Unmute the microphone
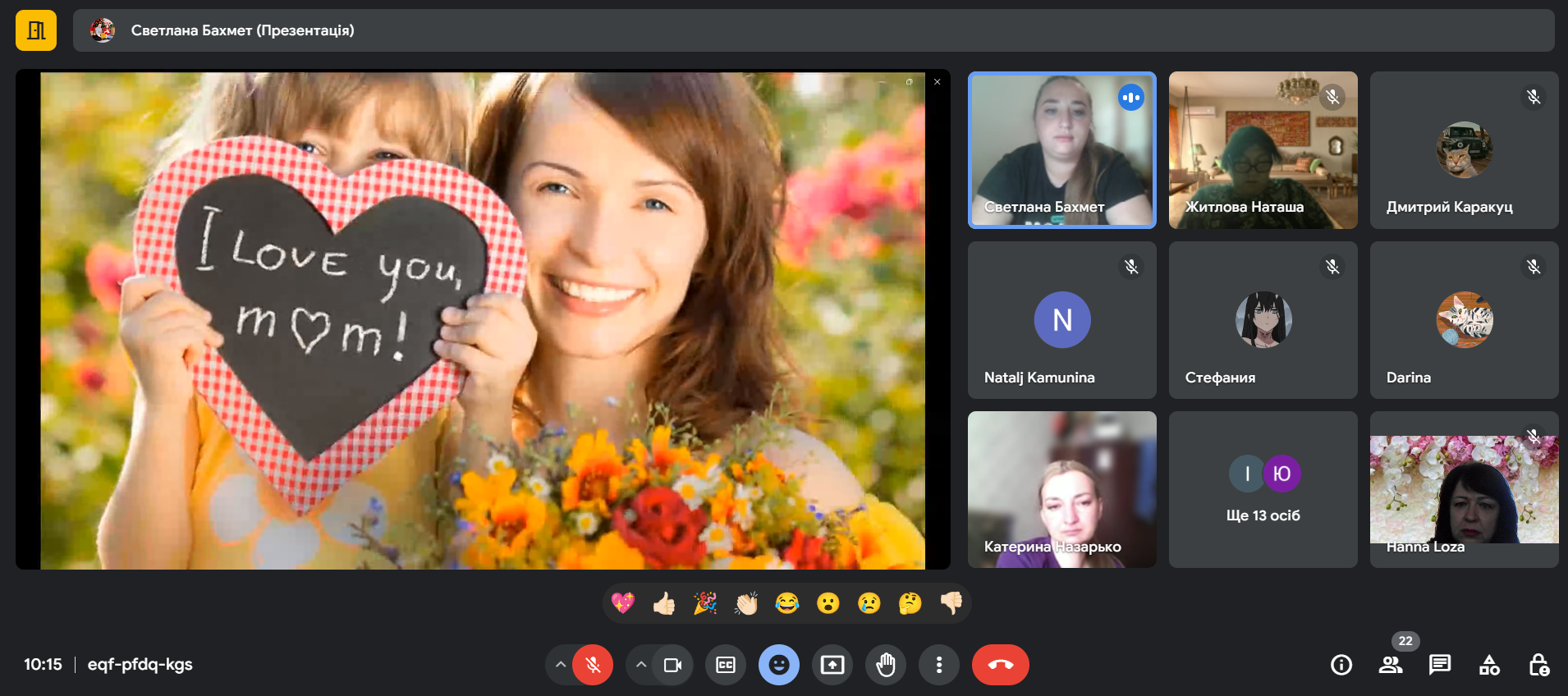Image resolution: width=1568 pixels, height=696 pixels. click(x=593, y=665)
